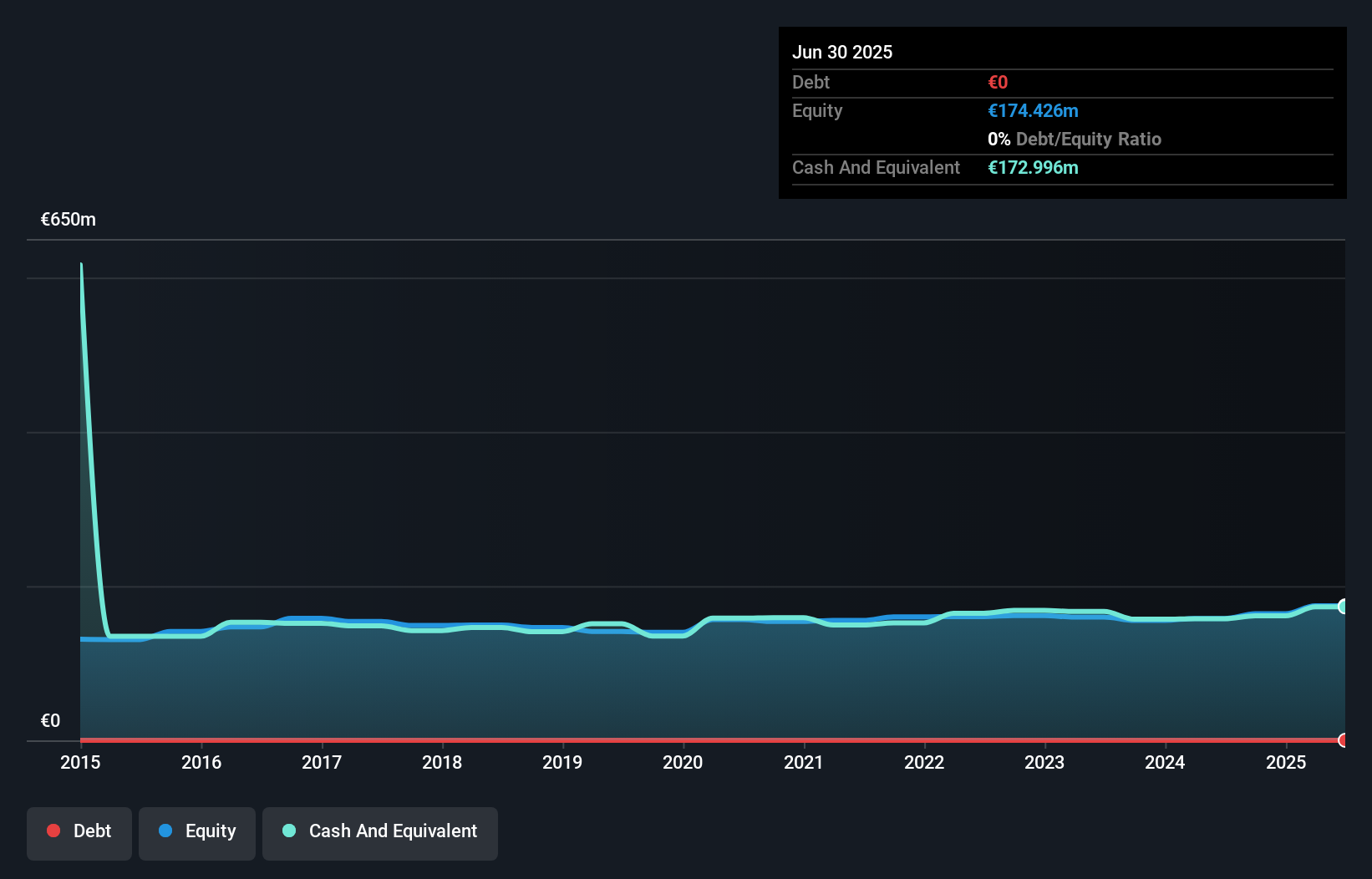Image resolution: width=1372 pixels, height=879 pixels.
Task: Click the red Debt endpoint marker
Action: click(x=1343, y=739)
